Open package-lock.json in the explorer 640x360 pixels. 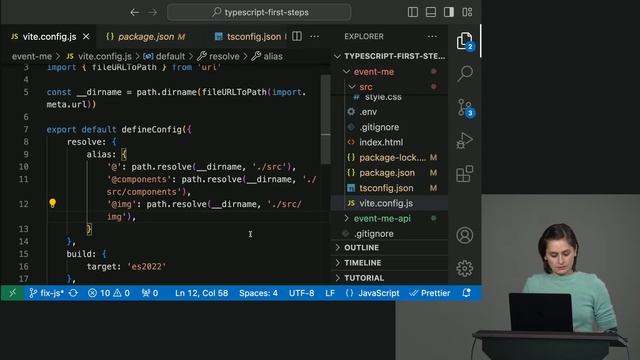390,158
